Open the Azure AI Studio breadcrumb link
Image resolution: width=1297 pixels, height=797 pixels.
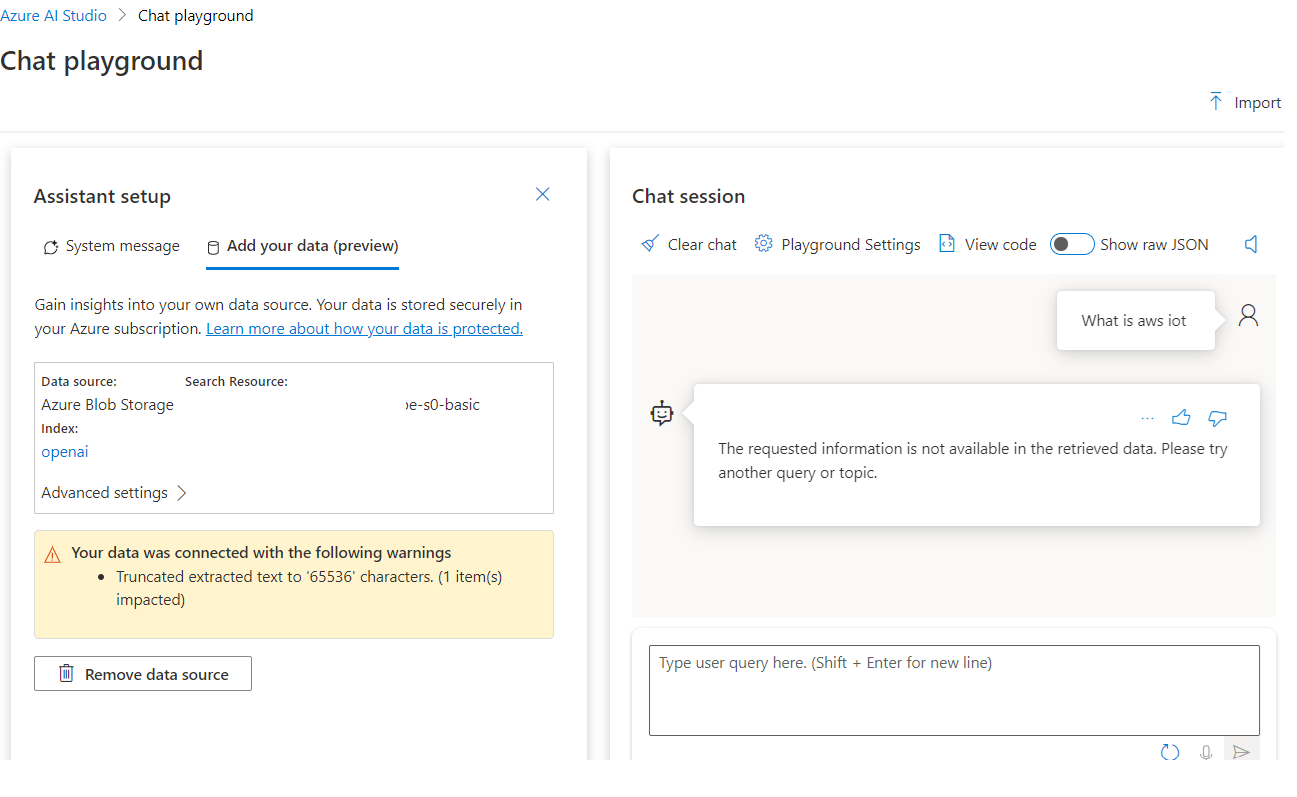click(53, 16)
